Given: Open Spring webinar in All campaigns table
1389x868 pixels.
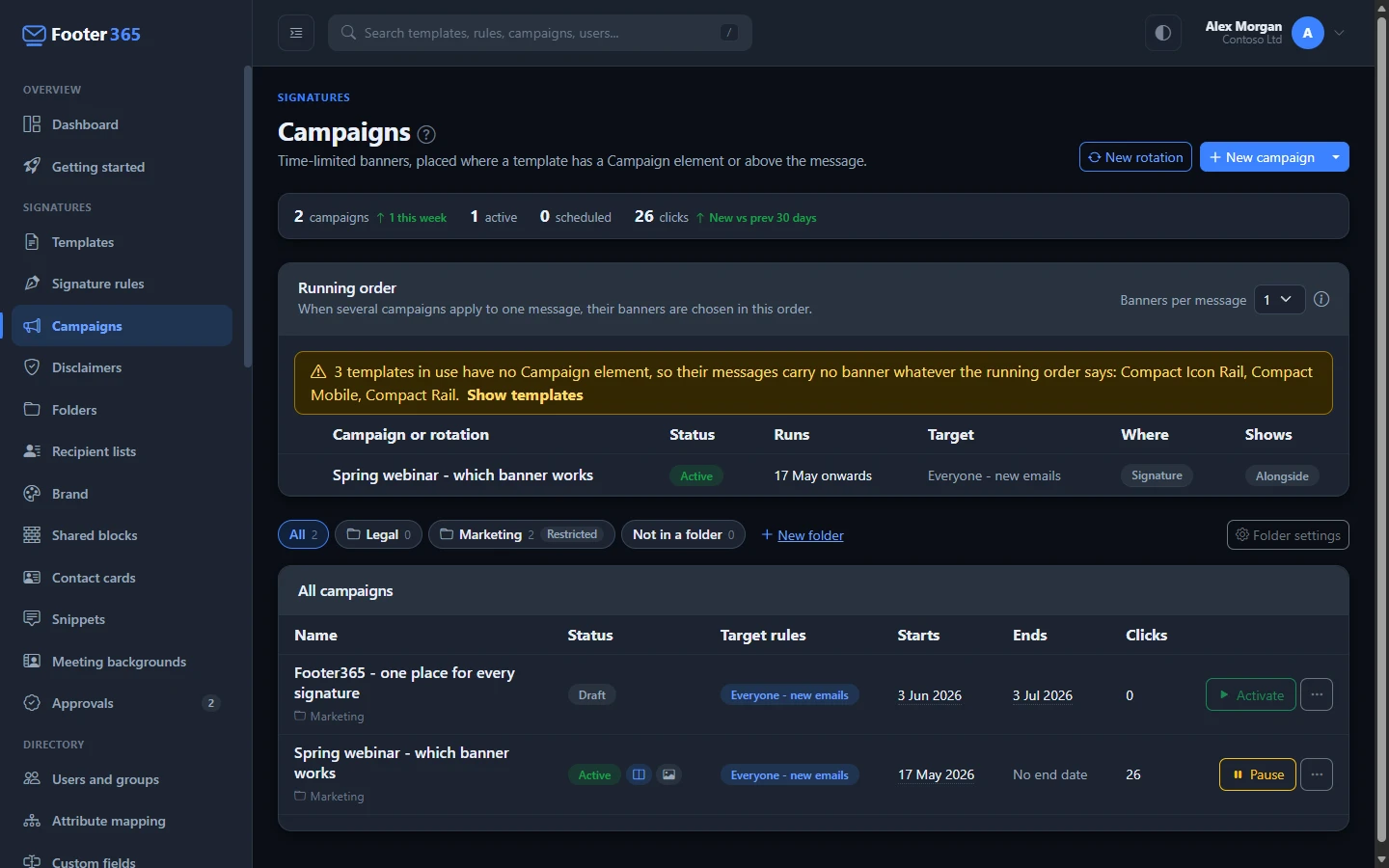Looking at the screenshot, I should 401,763.
